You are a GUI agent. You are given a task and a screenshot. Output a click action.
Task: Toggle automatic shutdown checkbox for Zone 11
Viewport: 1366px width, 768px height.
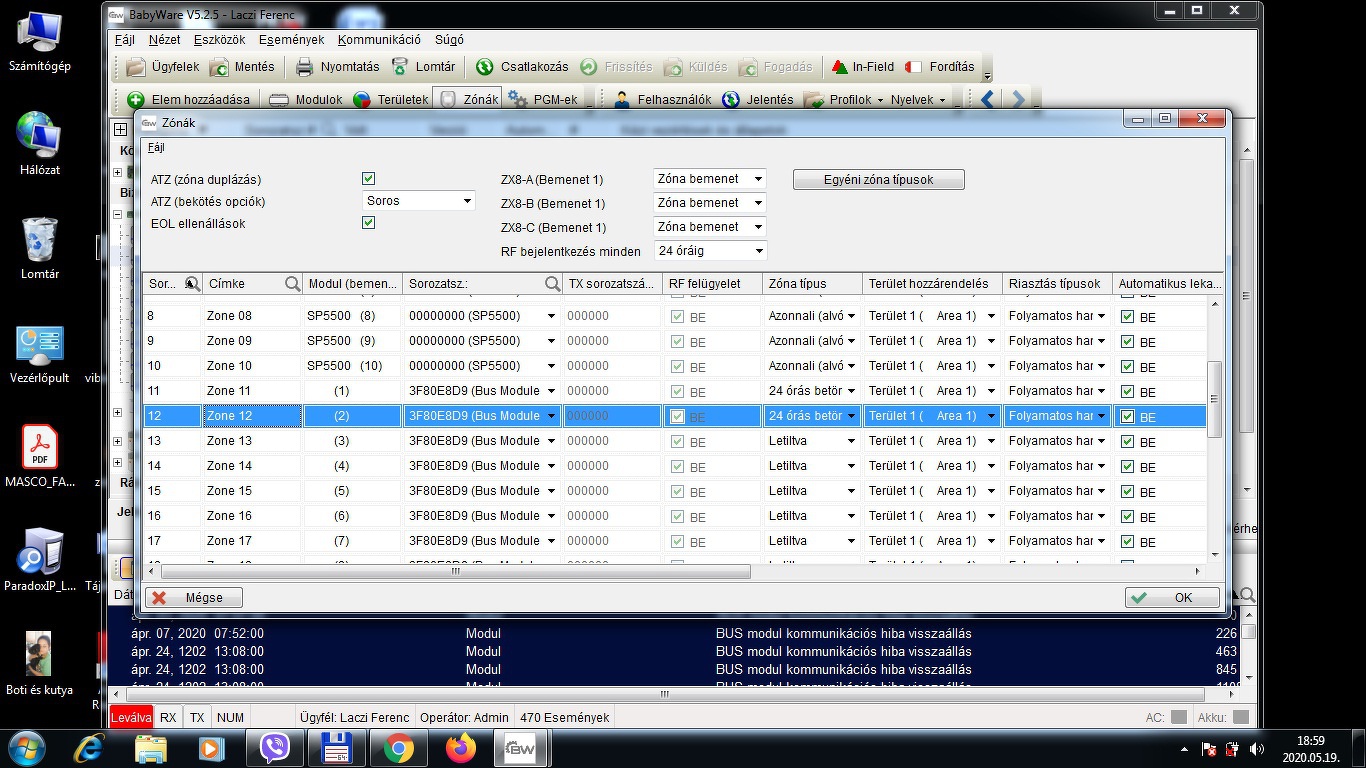click(x=1127, y=391)
